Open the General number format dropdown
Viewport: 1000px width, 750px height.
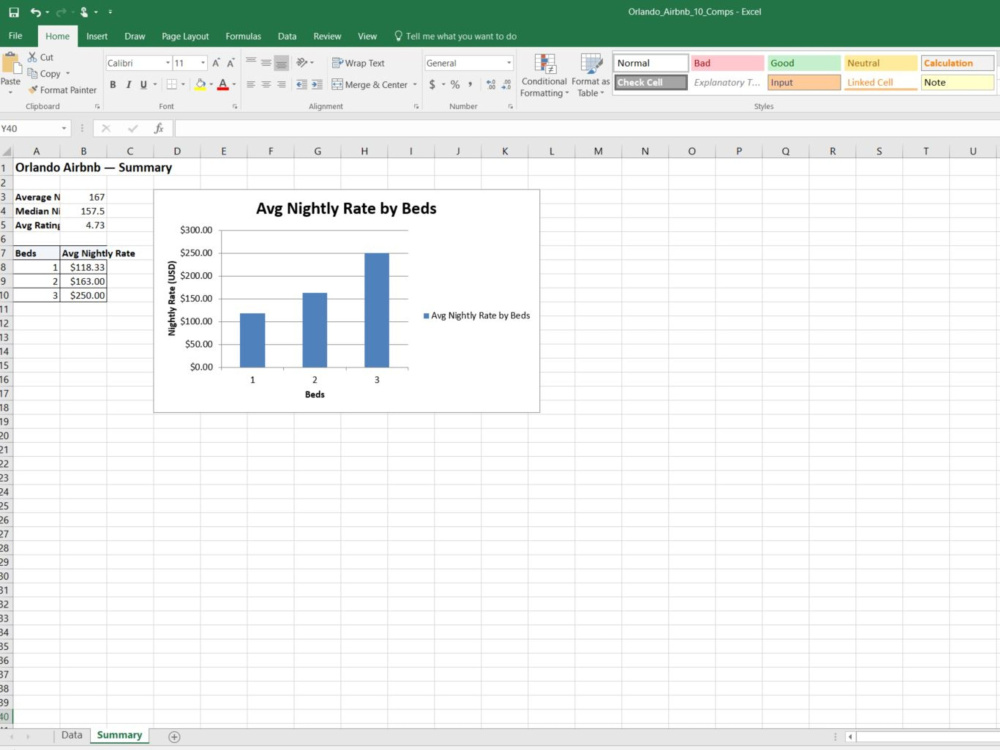click(x=508, y=62)
